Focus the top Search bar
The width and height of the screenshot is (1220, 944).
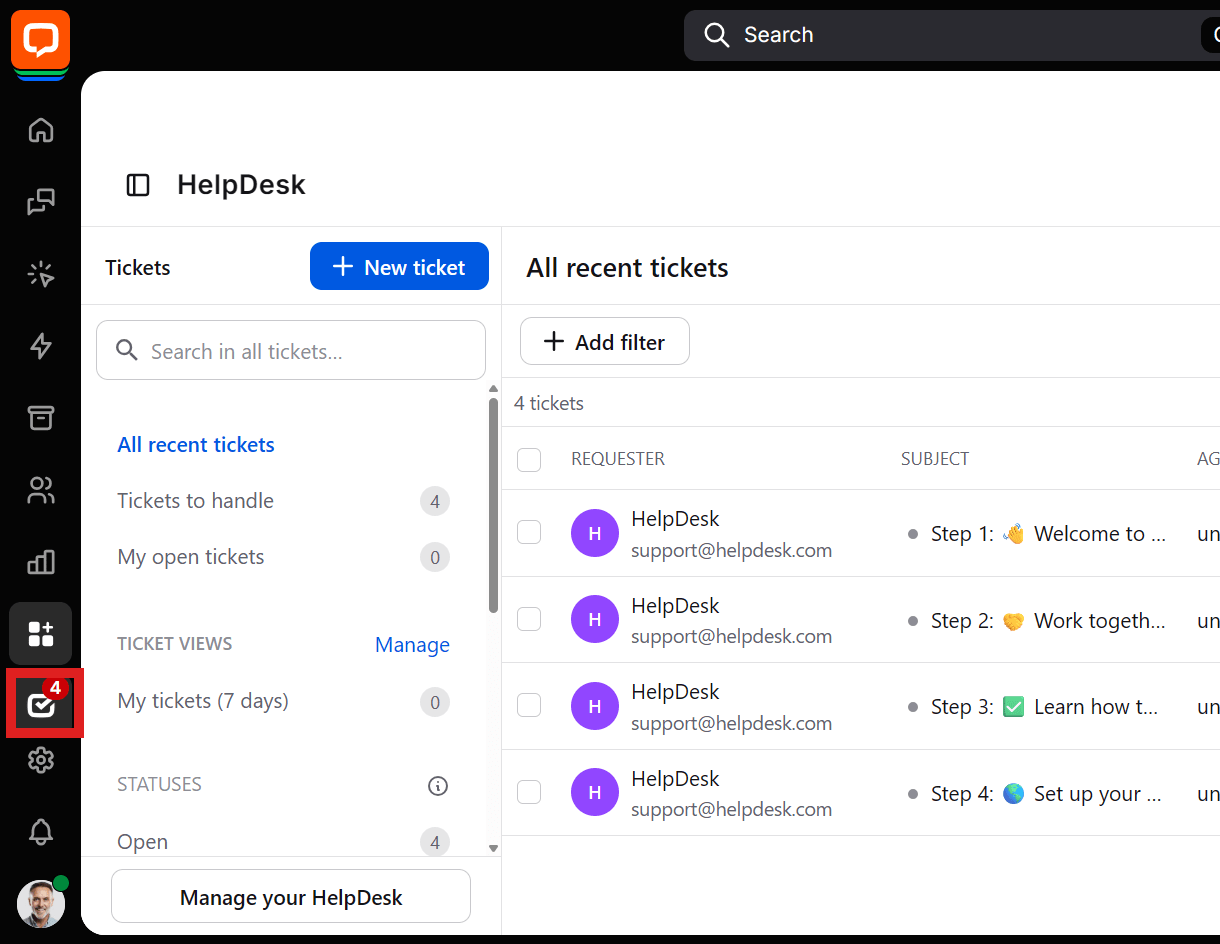tap(950, 35)
